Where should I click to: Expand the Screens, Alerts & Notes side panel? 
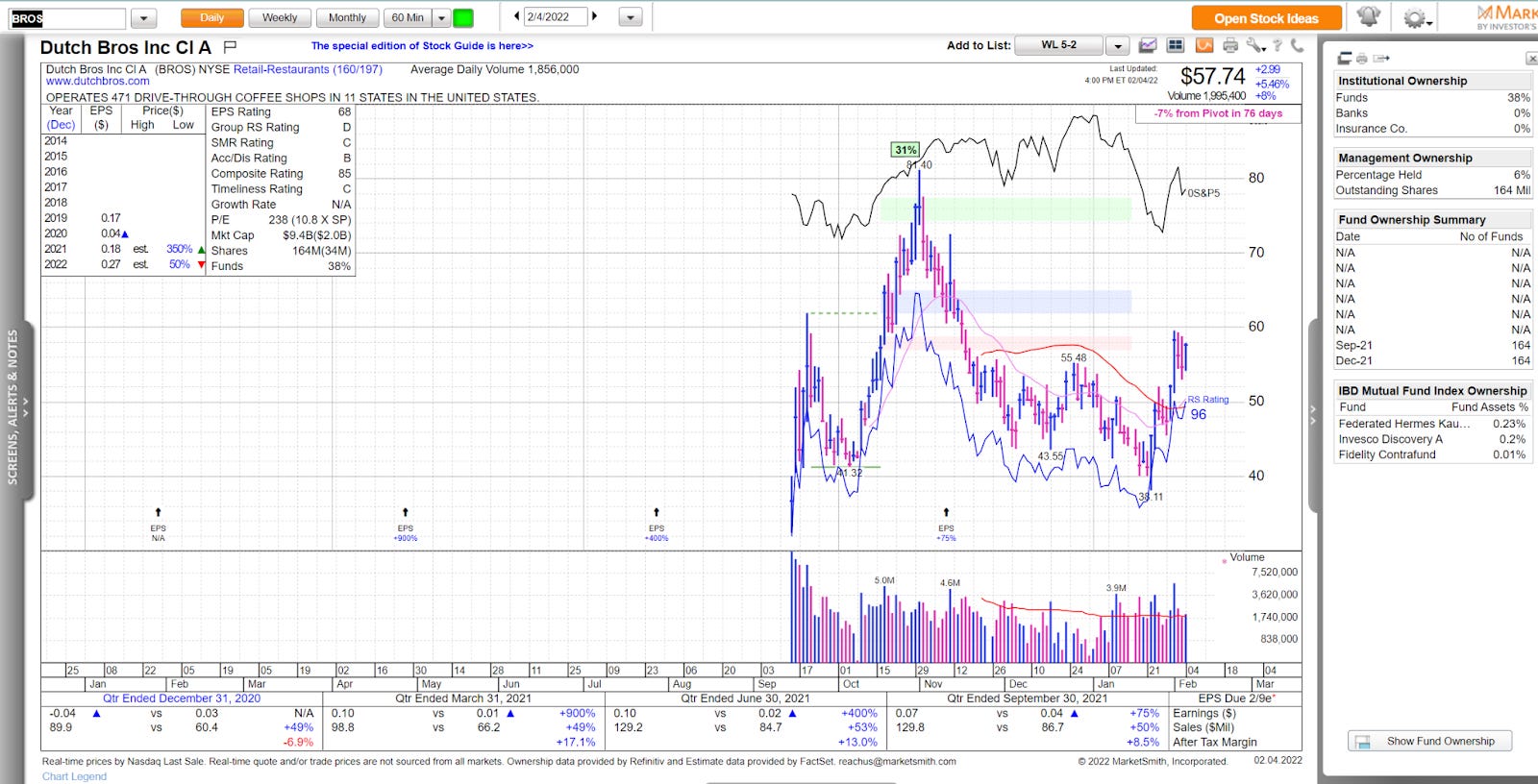(17, 408)
